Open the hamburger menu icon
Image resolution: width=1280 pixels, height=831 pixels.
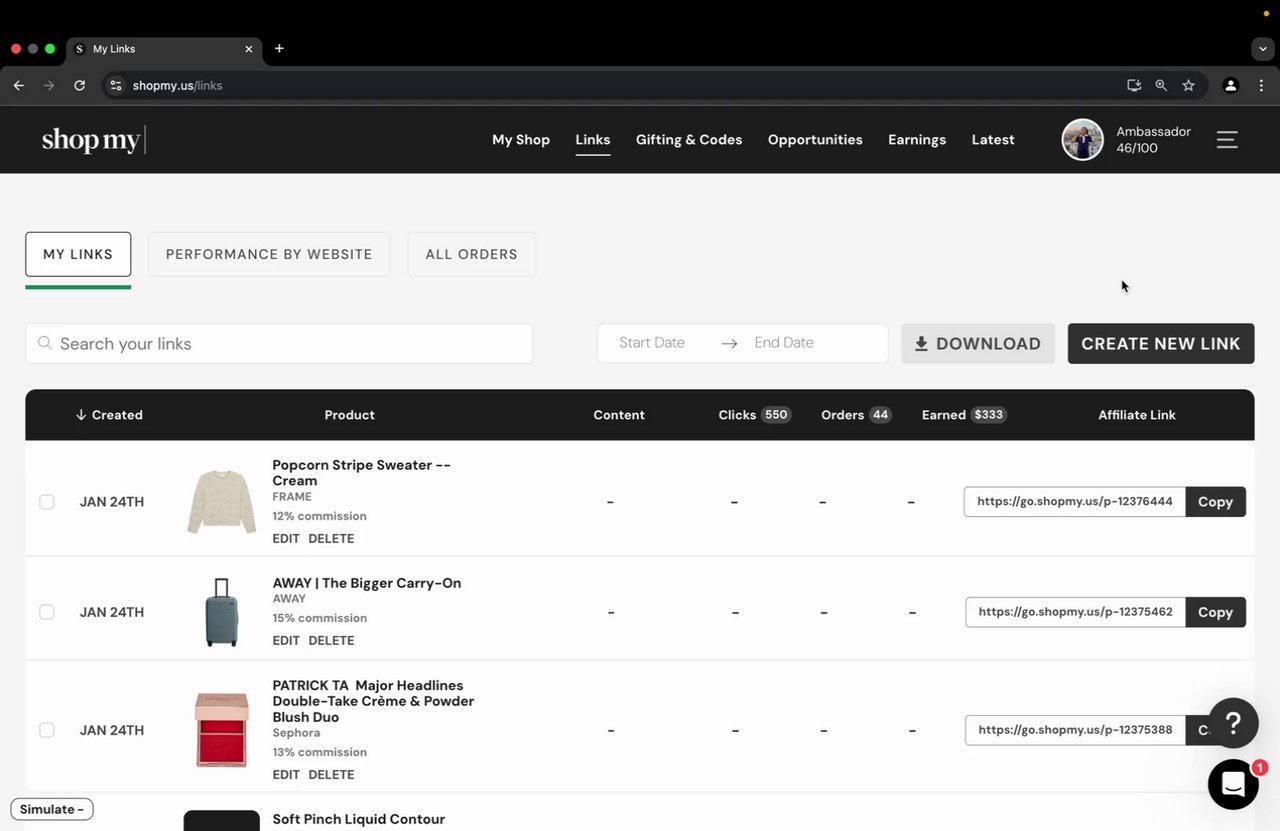click(x=1227, y=140)
